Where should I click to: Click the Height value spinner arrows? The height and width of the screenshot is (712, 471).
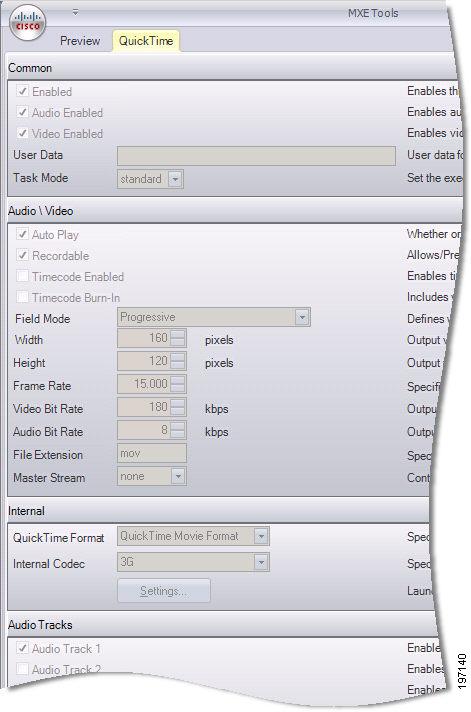coord(178,361)
